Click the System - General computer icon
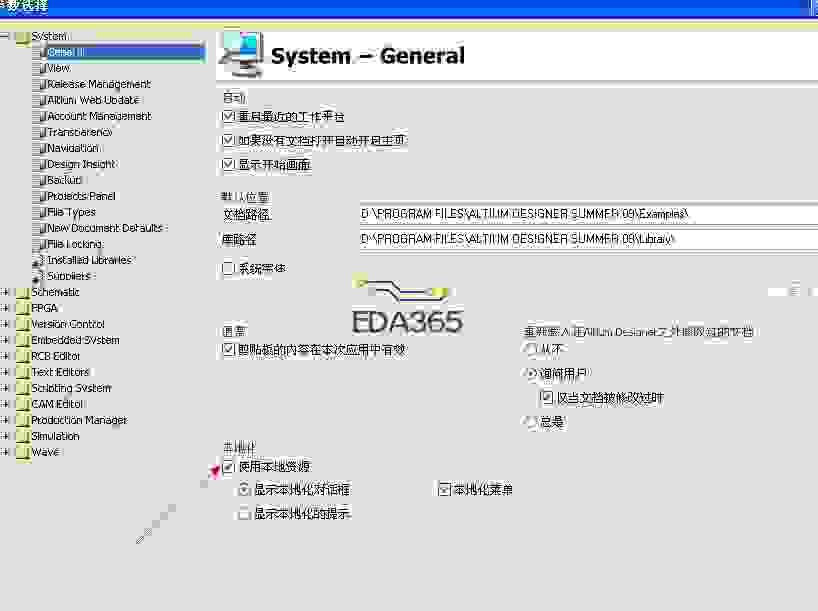Viewport: 818px width, 611px height. tap(241, 54)
